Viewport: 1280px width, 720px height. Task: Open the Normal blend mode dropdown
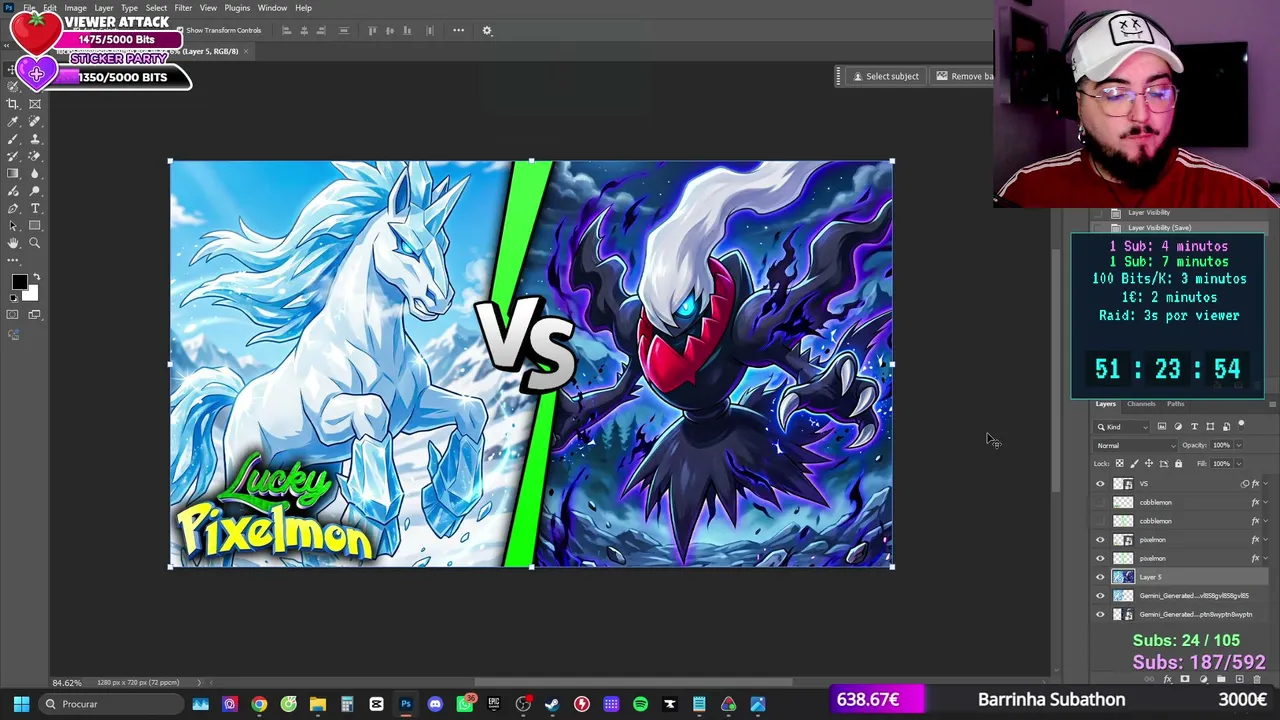click(x=1136, y=445)
